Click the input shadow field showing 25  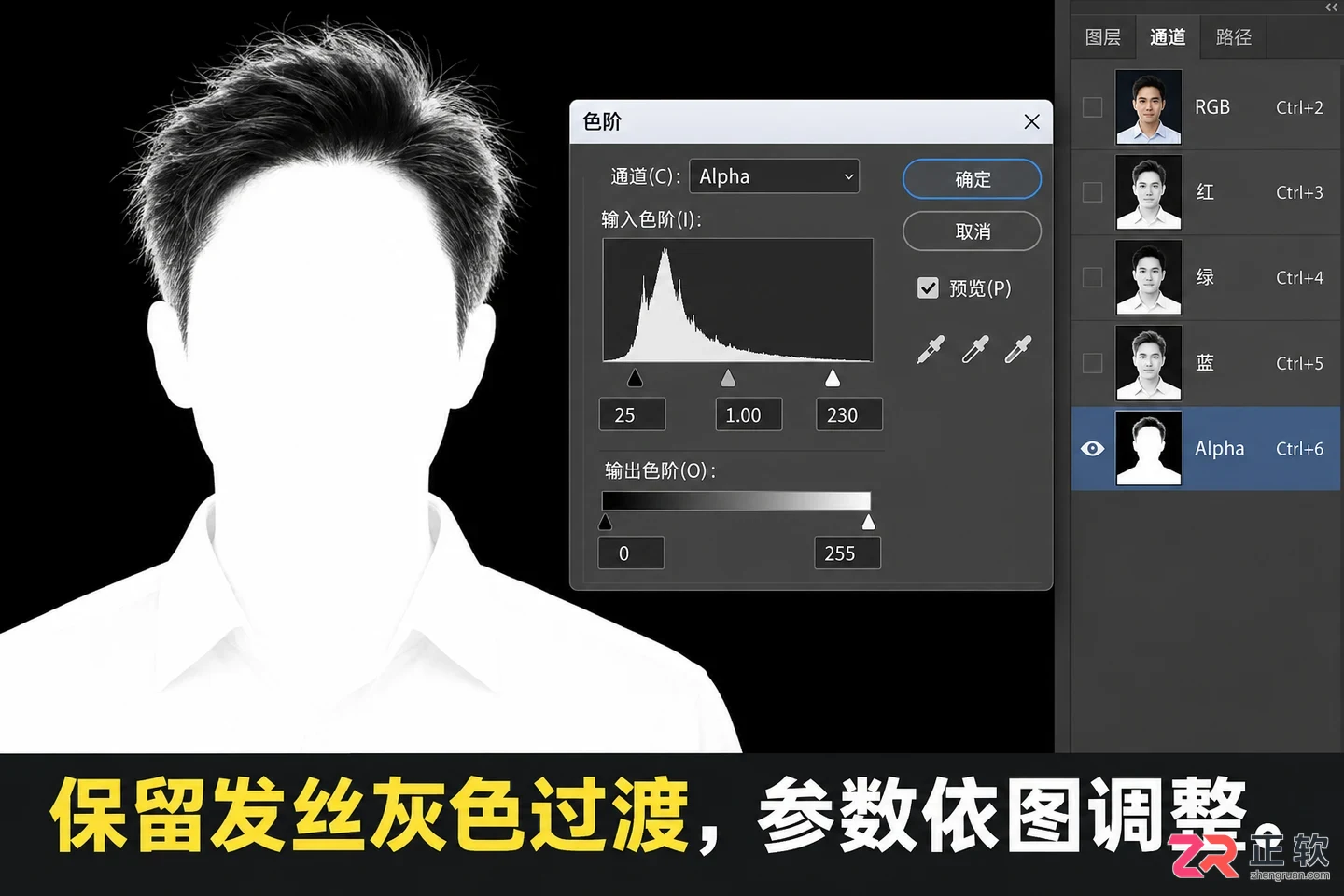click(x=632, y=414)
